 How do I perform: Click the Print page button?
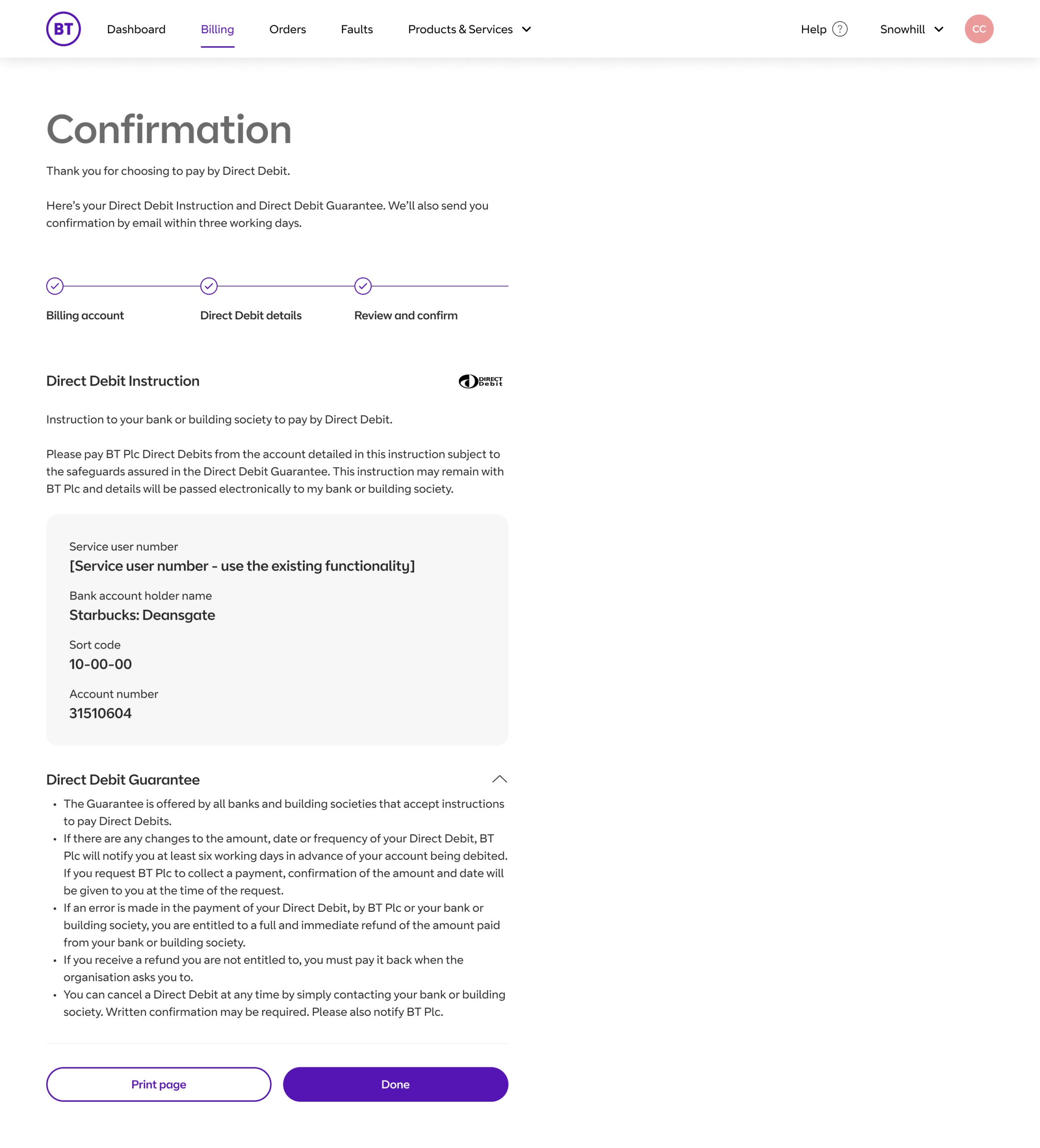click(x=159, y=1084)
